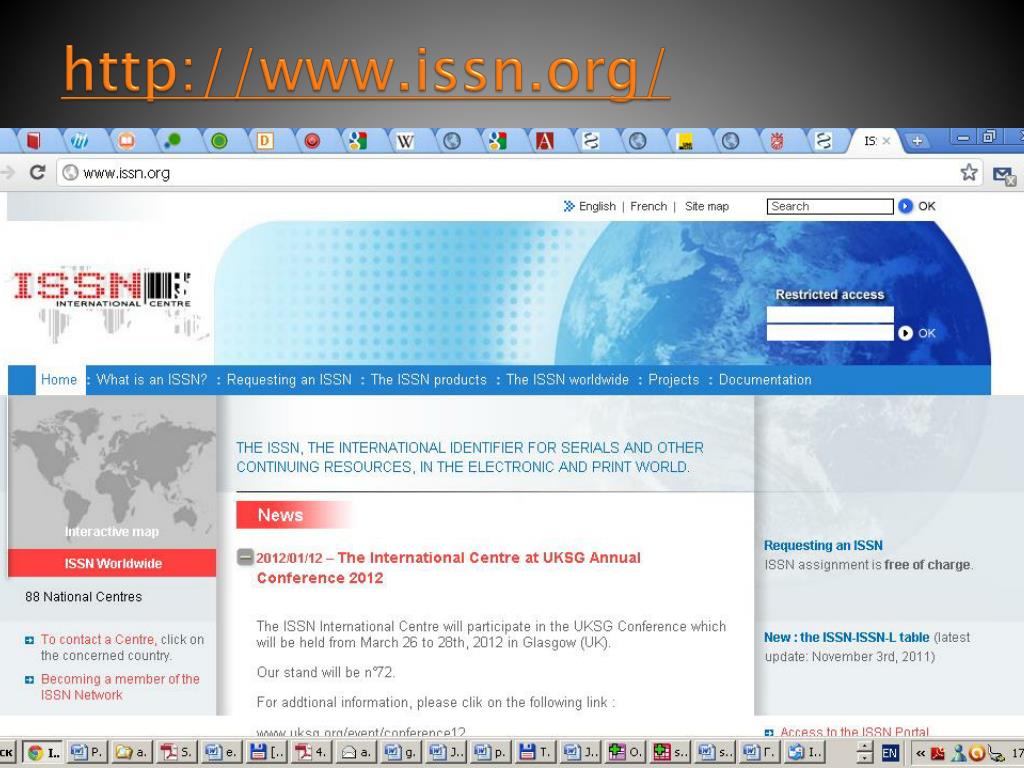
Task: Switch to the red A icon tab
Action: pos(544,140)
